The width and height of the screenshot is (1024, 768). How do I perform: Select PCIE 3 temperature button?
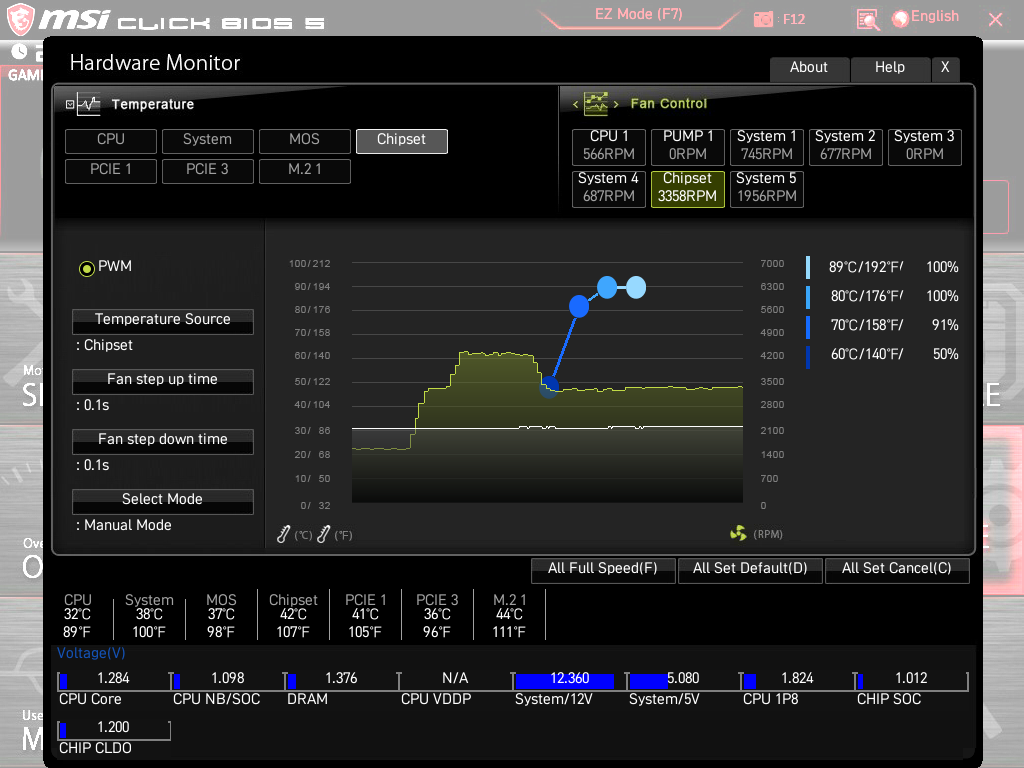pyautogui.click(x=208, y=170)
